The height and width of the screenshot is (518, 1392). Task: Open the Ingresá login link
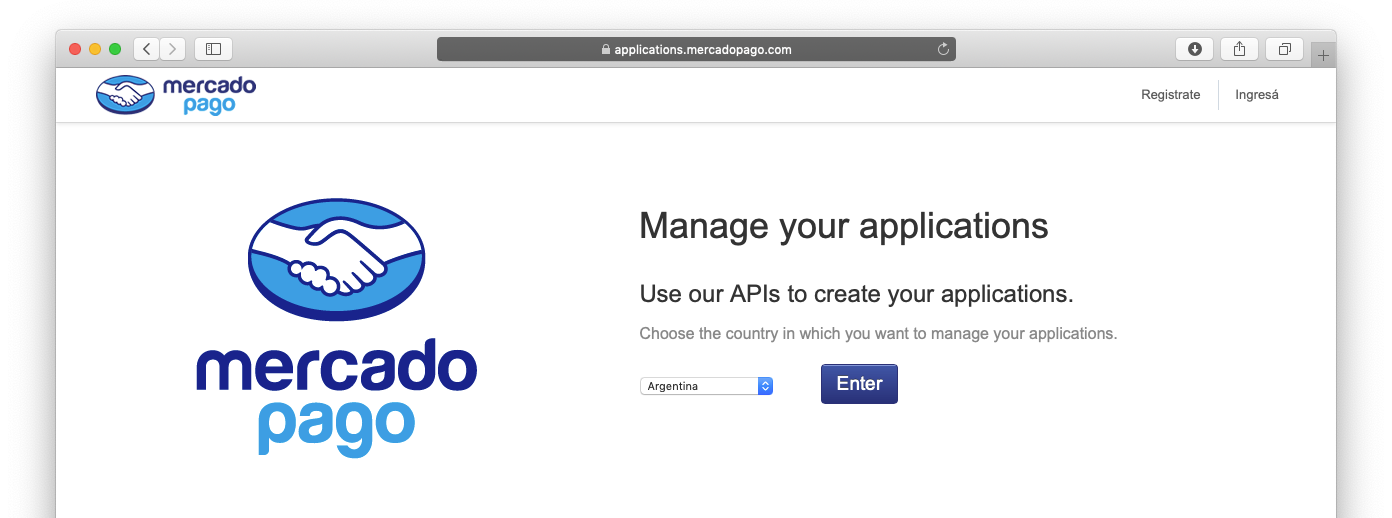[1257, 95]
